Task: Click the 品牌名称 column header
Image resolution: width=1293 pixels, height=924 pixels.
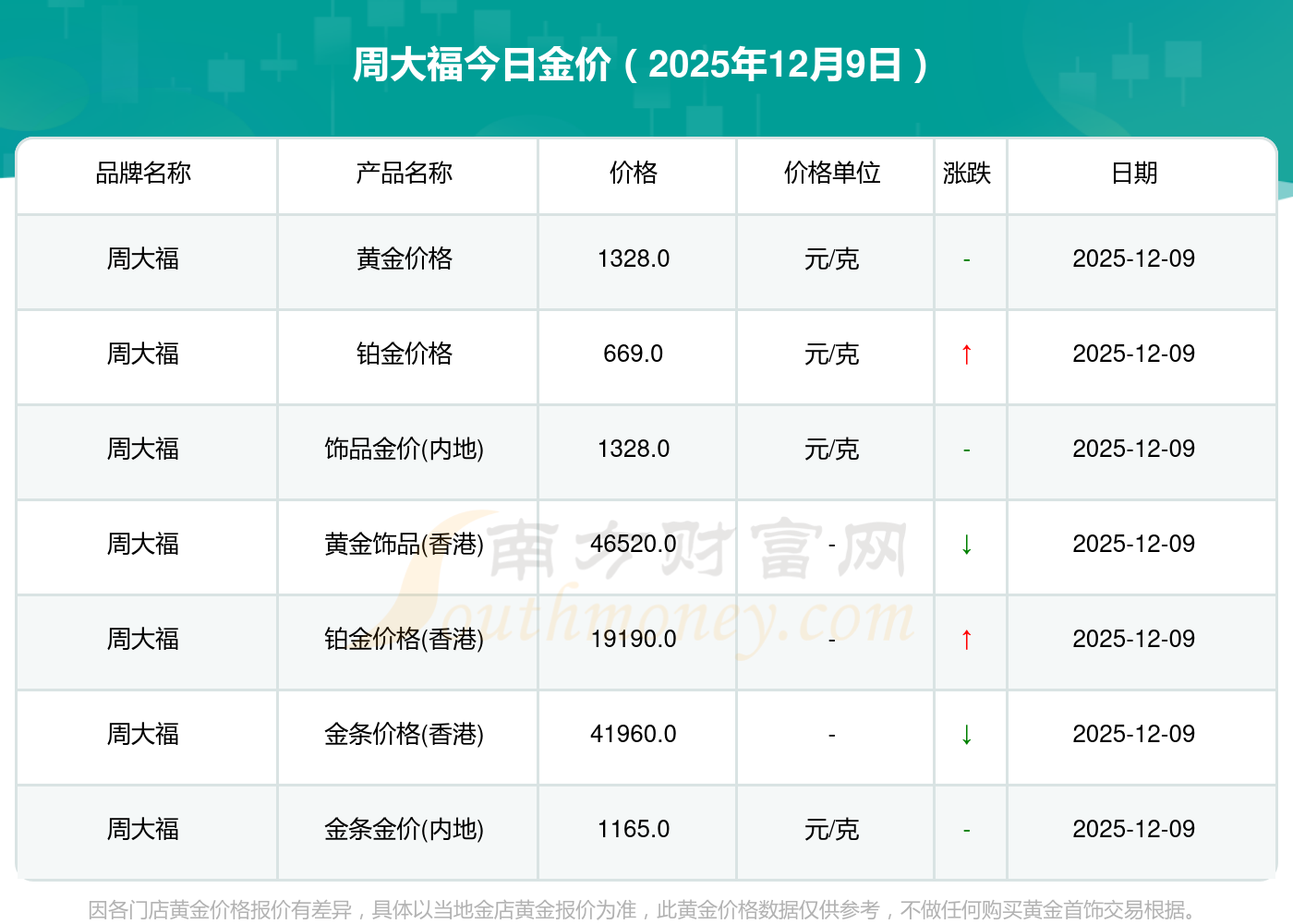Action: point(143,173)
